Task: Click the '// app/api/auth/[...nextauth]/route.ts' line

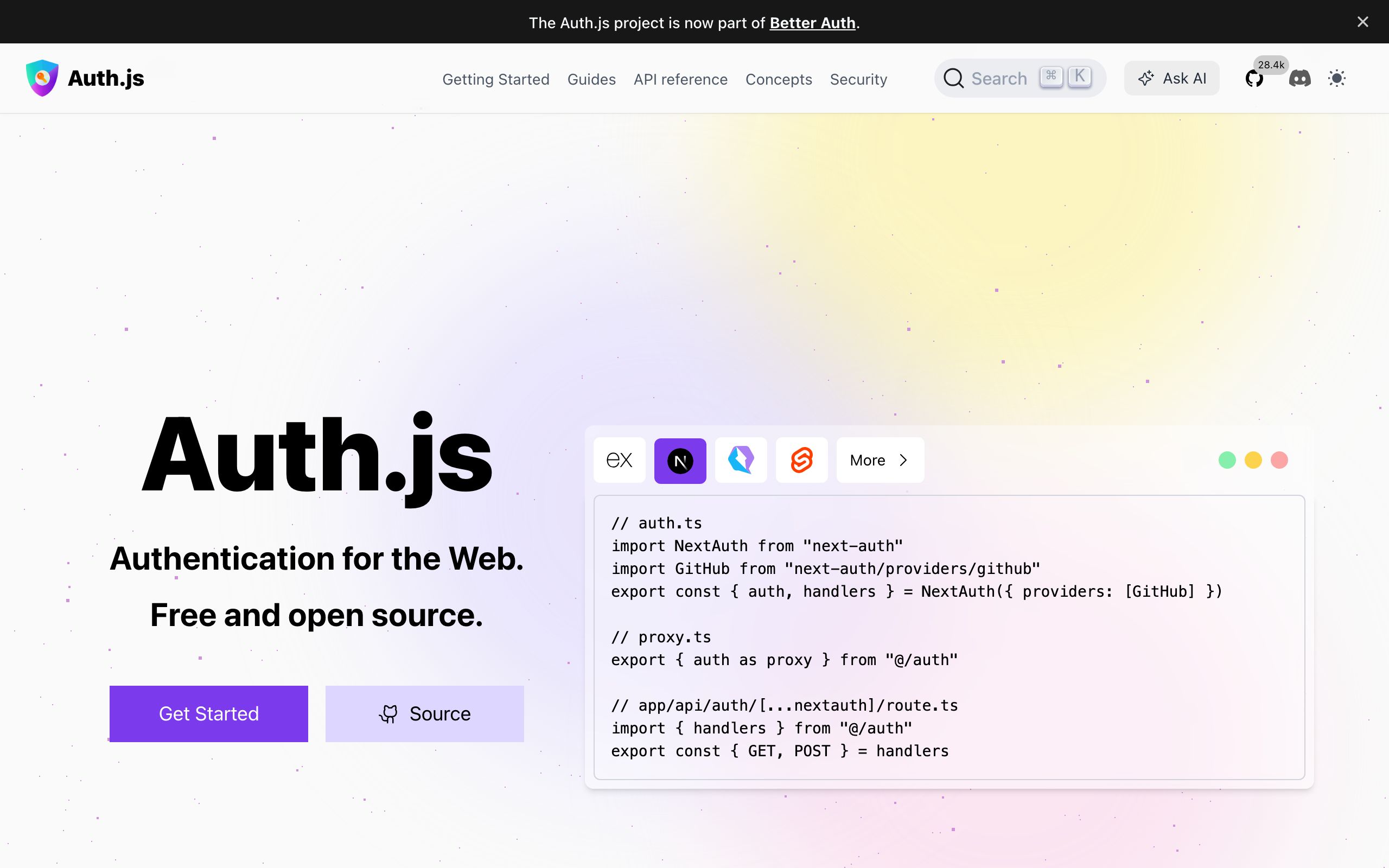Action: (x=785, y=706)
